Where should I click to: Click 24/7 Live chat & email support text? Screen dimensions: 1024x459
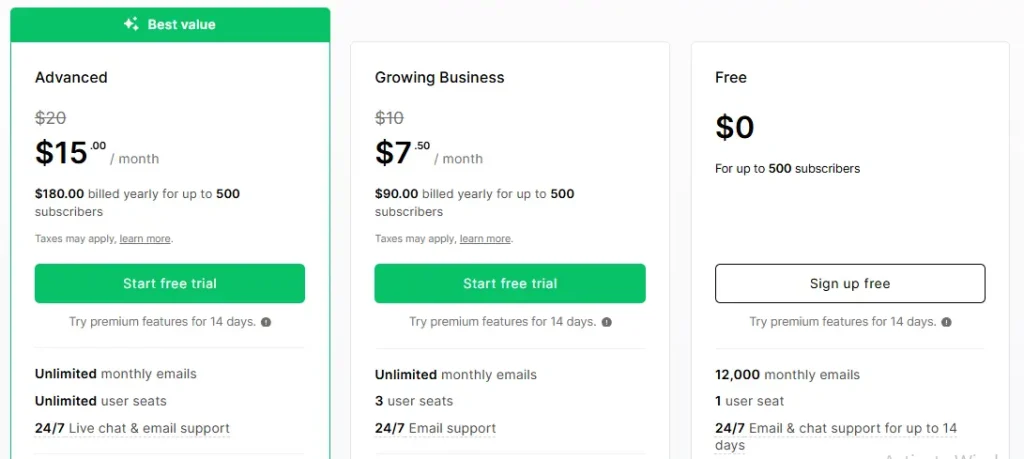pos(132,428)
